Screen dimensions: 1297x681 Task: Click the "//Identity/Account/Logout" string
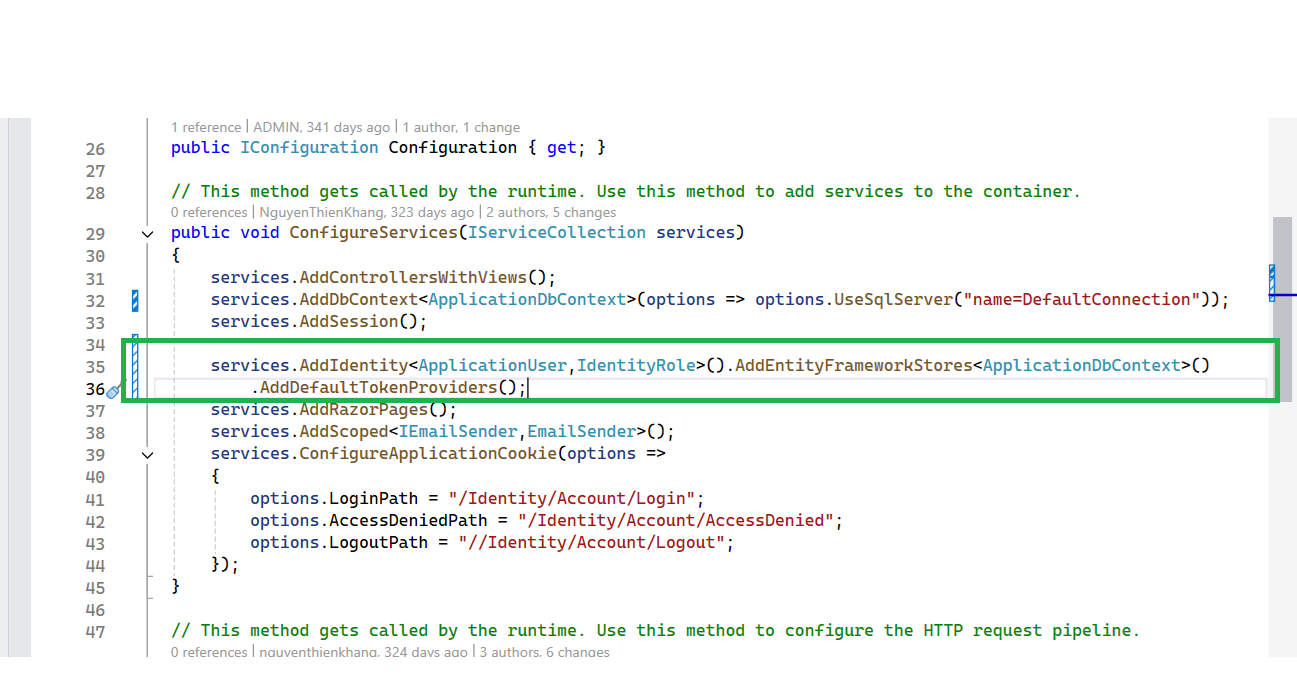(x=592, y=542)
